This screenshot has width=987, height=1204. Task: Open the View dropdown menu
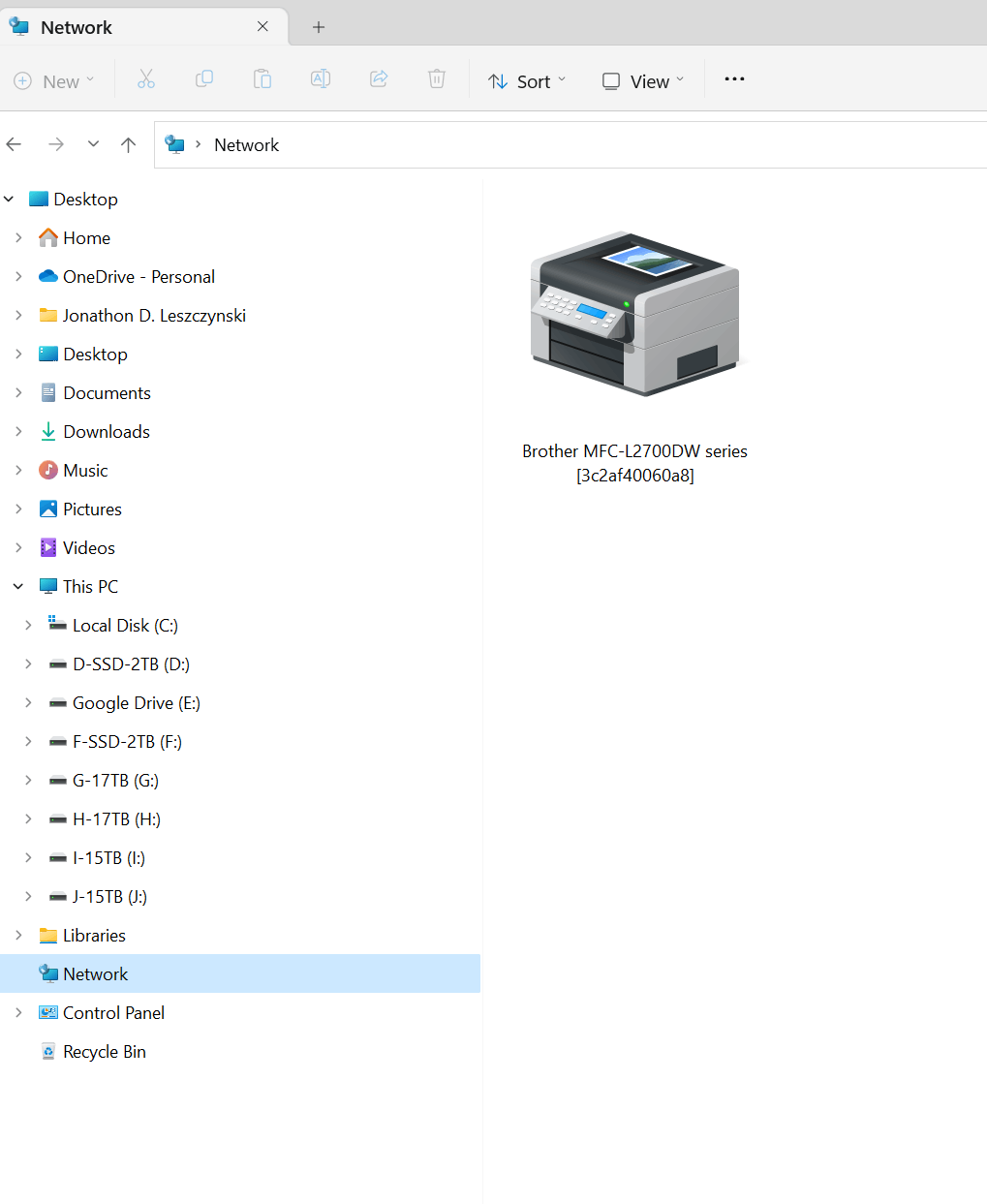click(643, 81)
